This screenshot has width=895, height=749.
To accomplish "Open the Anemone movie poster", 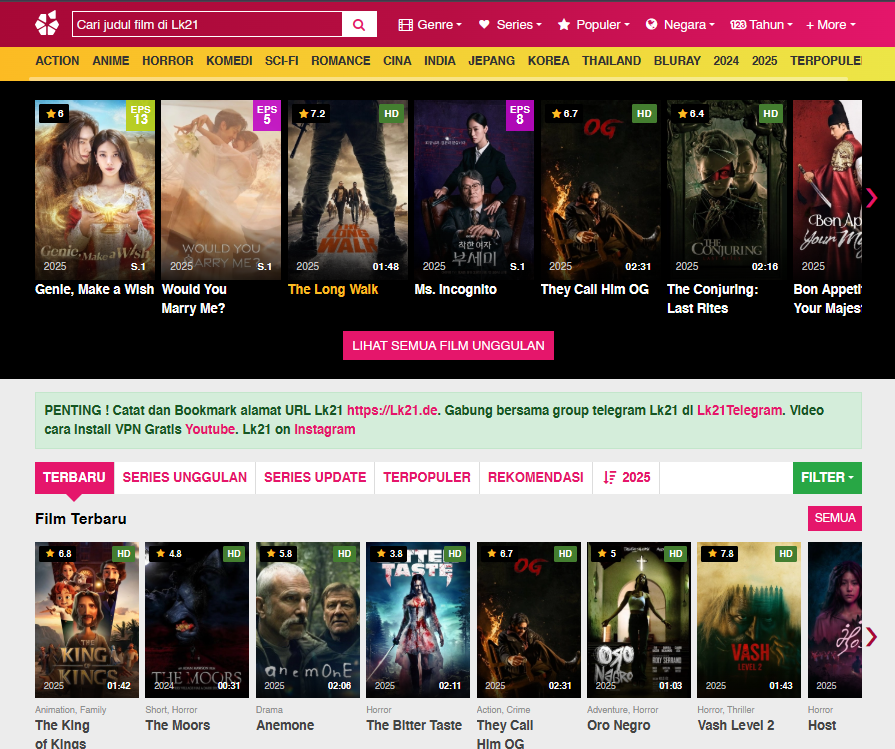I will (308, 620).
